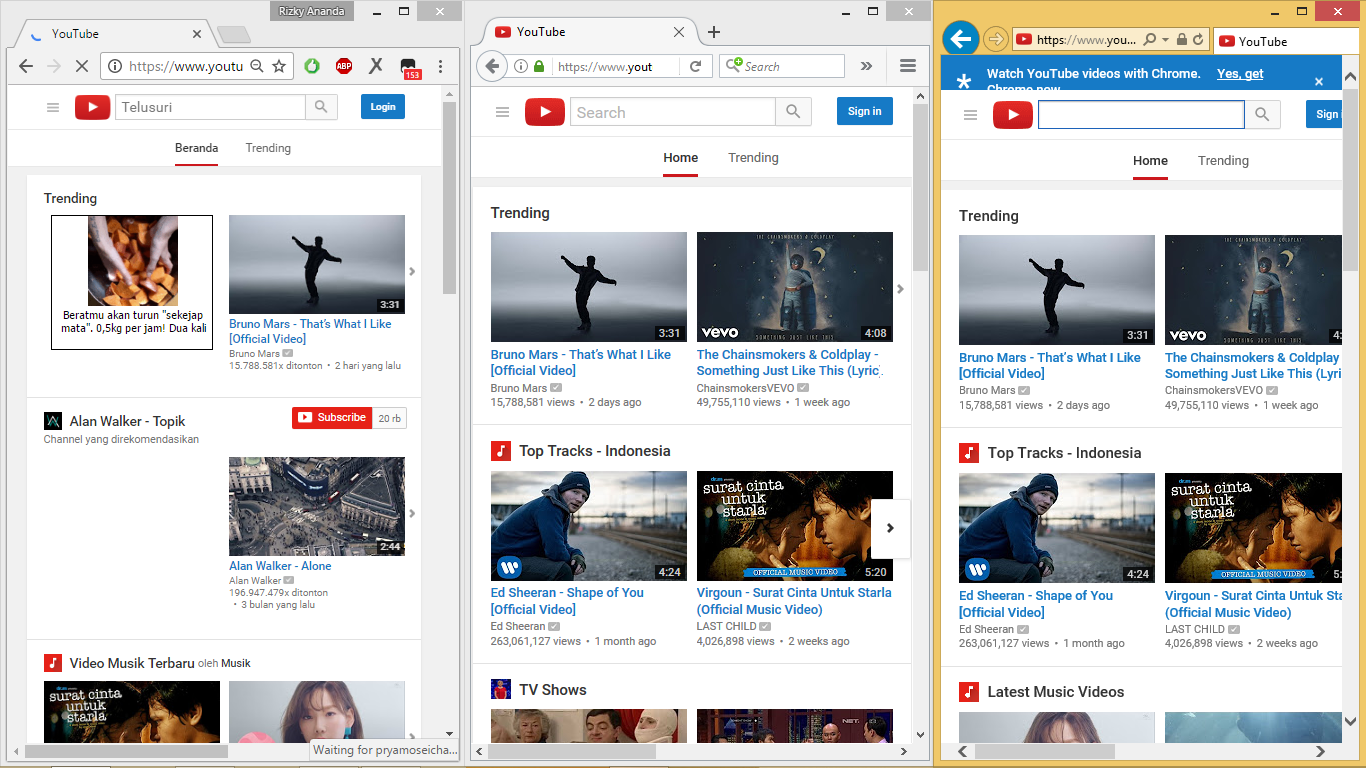Open the YouTube guide menu in Firefox window

click(x=503, y=112)
